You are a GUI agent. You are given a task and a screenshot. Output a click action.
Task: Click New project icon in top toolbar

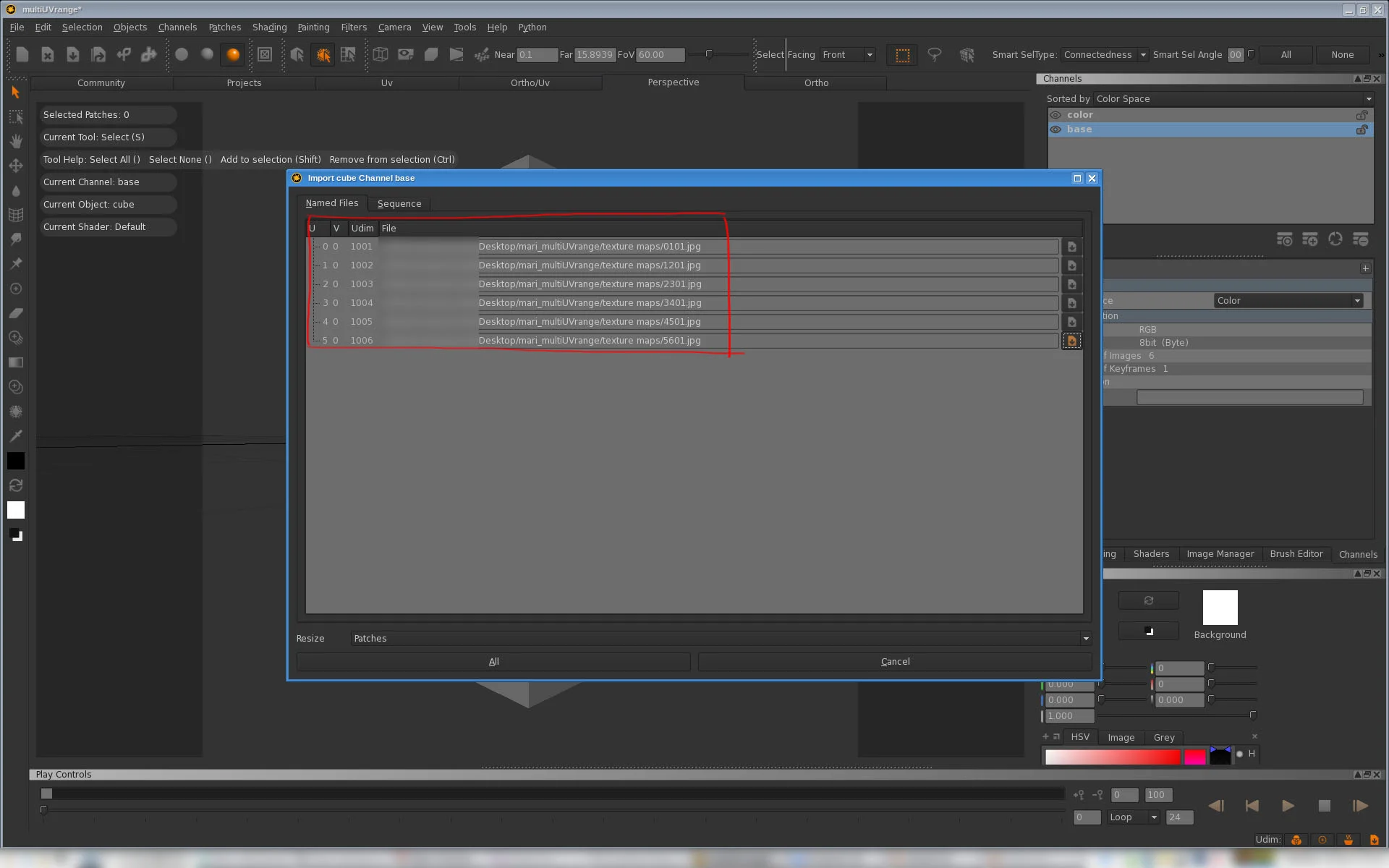coord(22,54)
